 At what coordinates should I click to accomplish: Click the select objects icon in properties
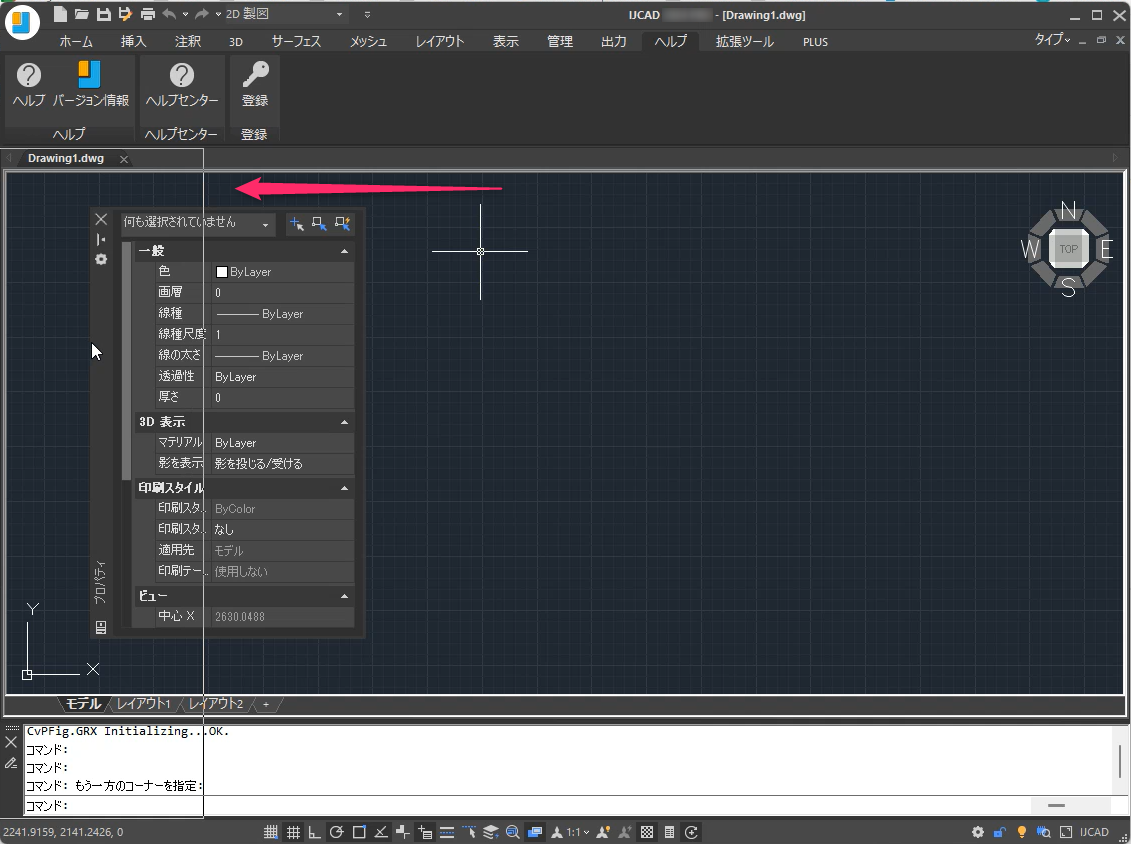coord(319,224)
